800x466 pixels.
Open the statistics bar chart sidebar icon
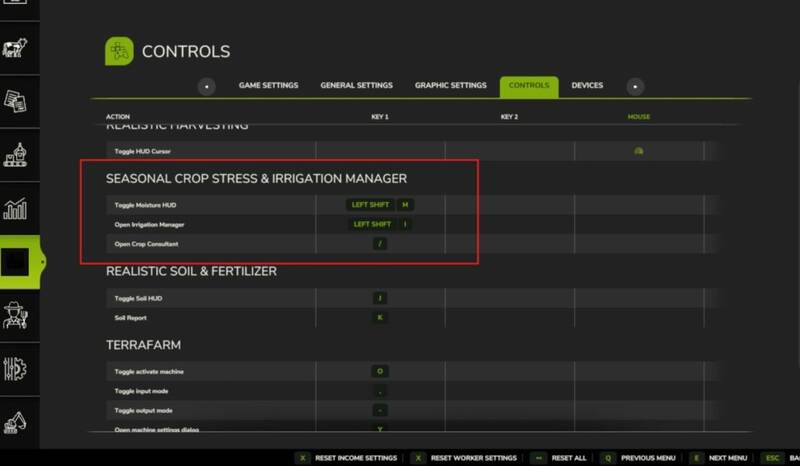(16, 209)
